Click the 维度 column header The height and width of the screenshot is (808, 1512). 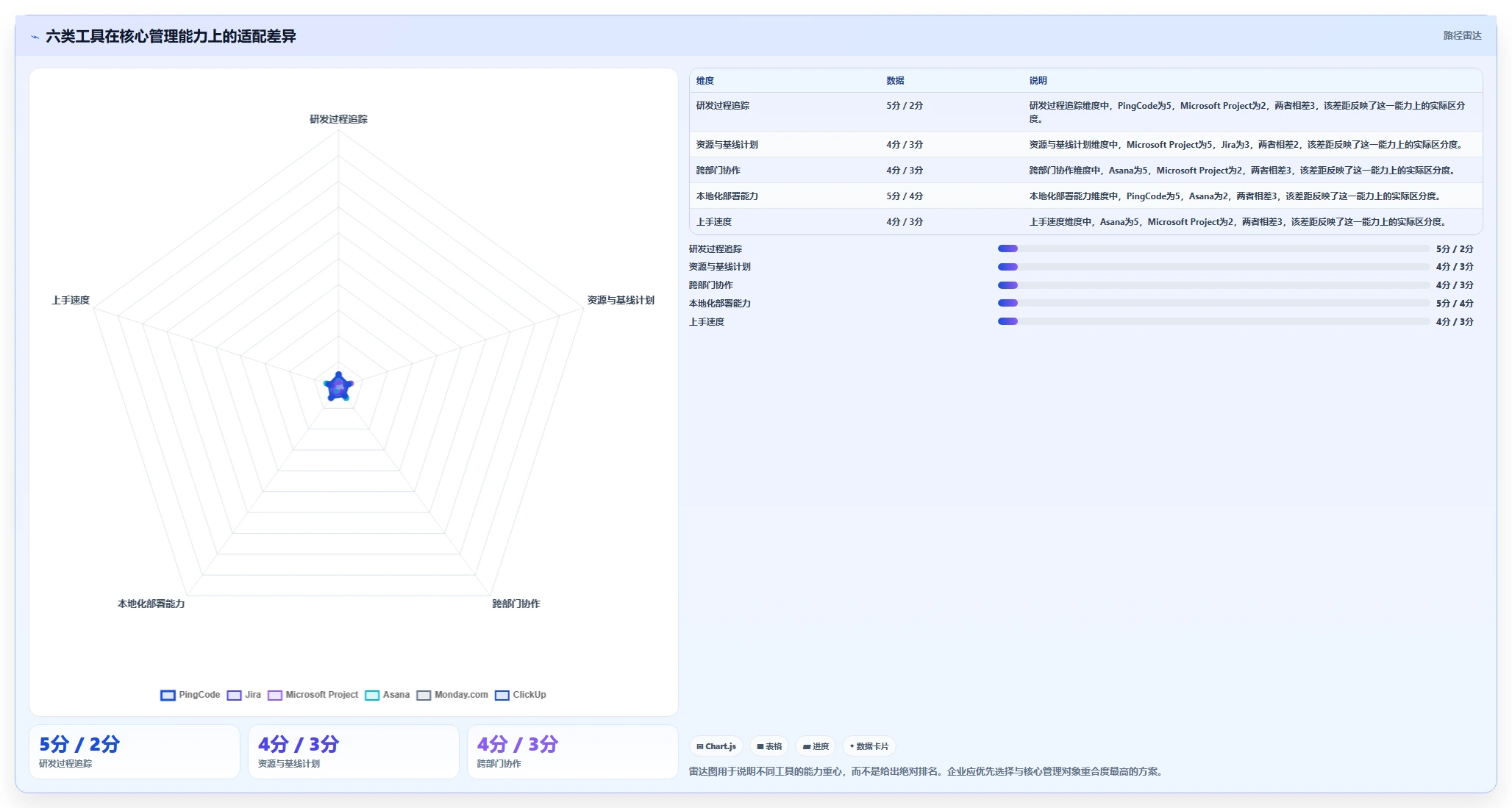click(705, 81)
